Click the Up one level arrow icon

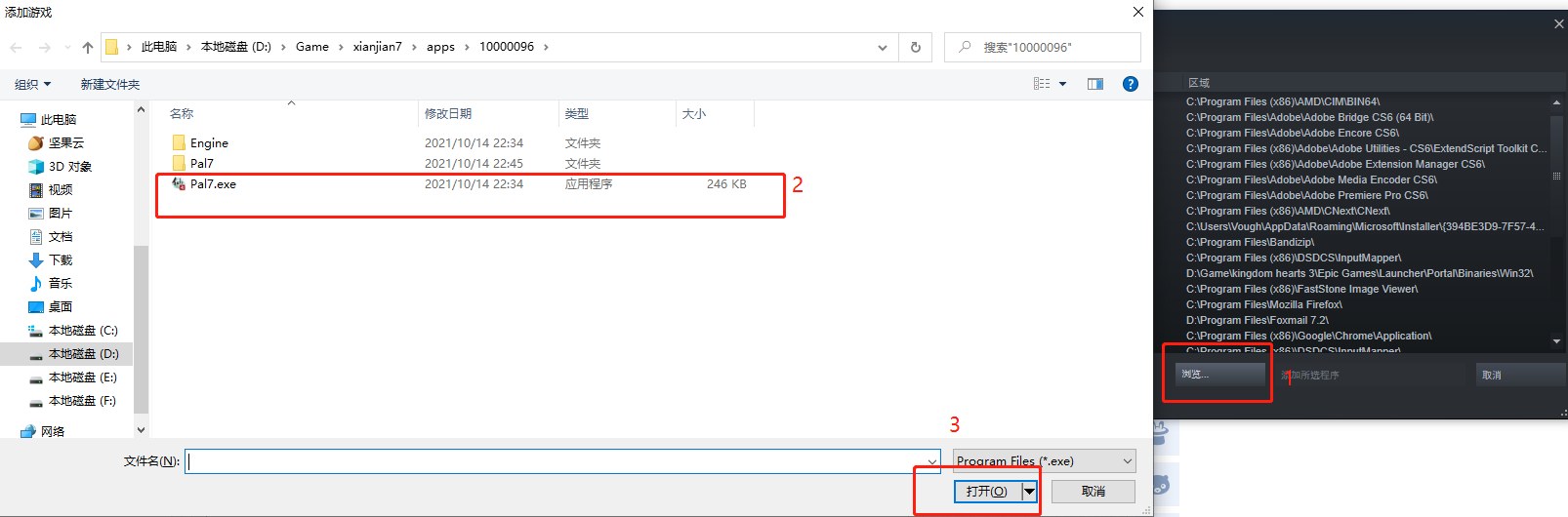click(88, 47)
